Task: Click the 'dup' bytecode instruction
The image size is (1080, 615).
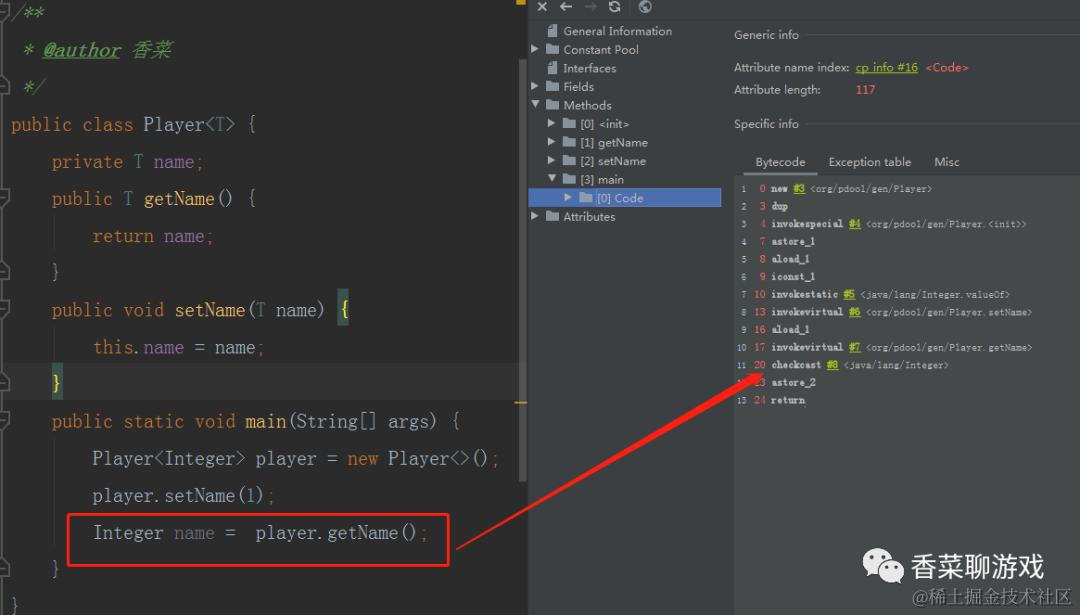Action: click(x=779, y=206)
